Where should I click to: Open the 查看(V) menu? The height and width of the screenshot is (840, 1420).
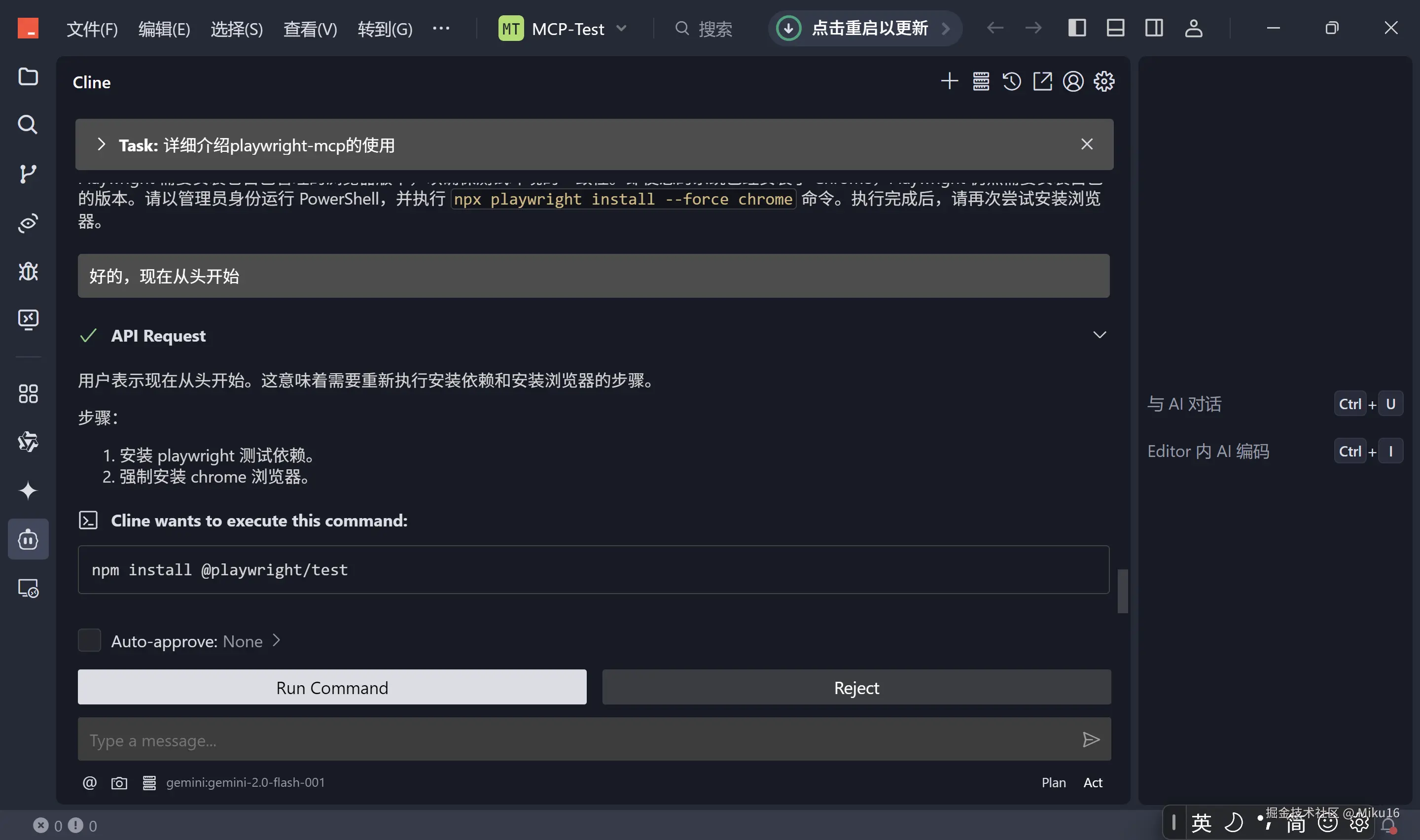click(310, 28)
